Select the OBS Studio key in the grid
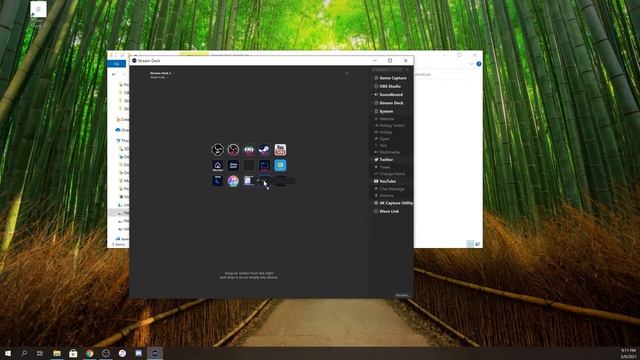 click(218, 149)
